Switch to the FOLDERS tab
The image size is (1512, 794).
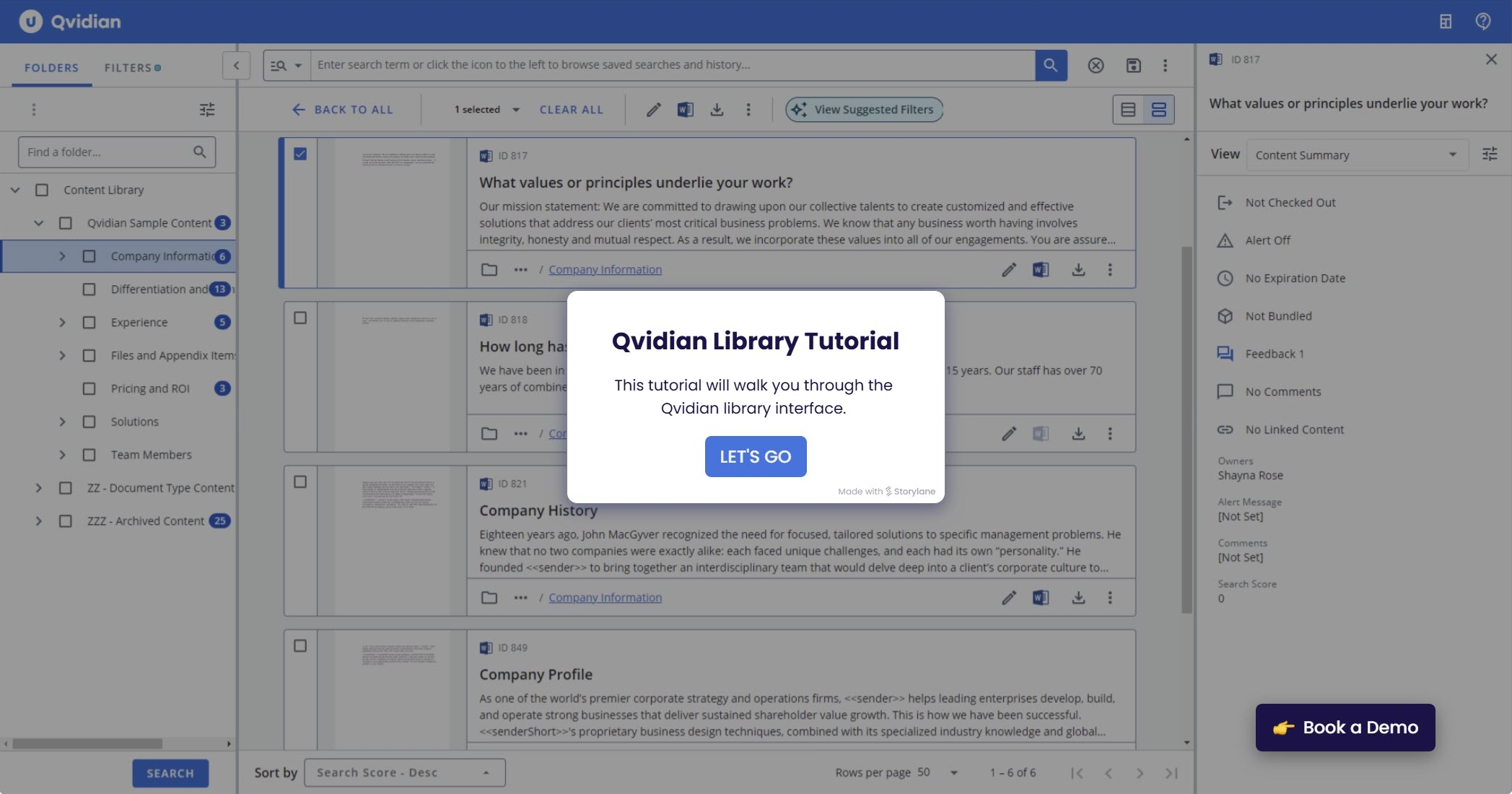pyautogui.click(x=51, y=68)
